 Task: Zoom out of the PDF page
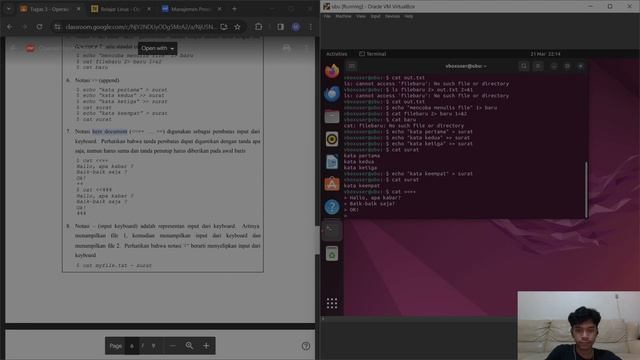[x=173, y=346]
